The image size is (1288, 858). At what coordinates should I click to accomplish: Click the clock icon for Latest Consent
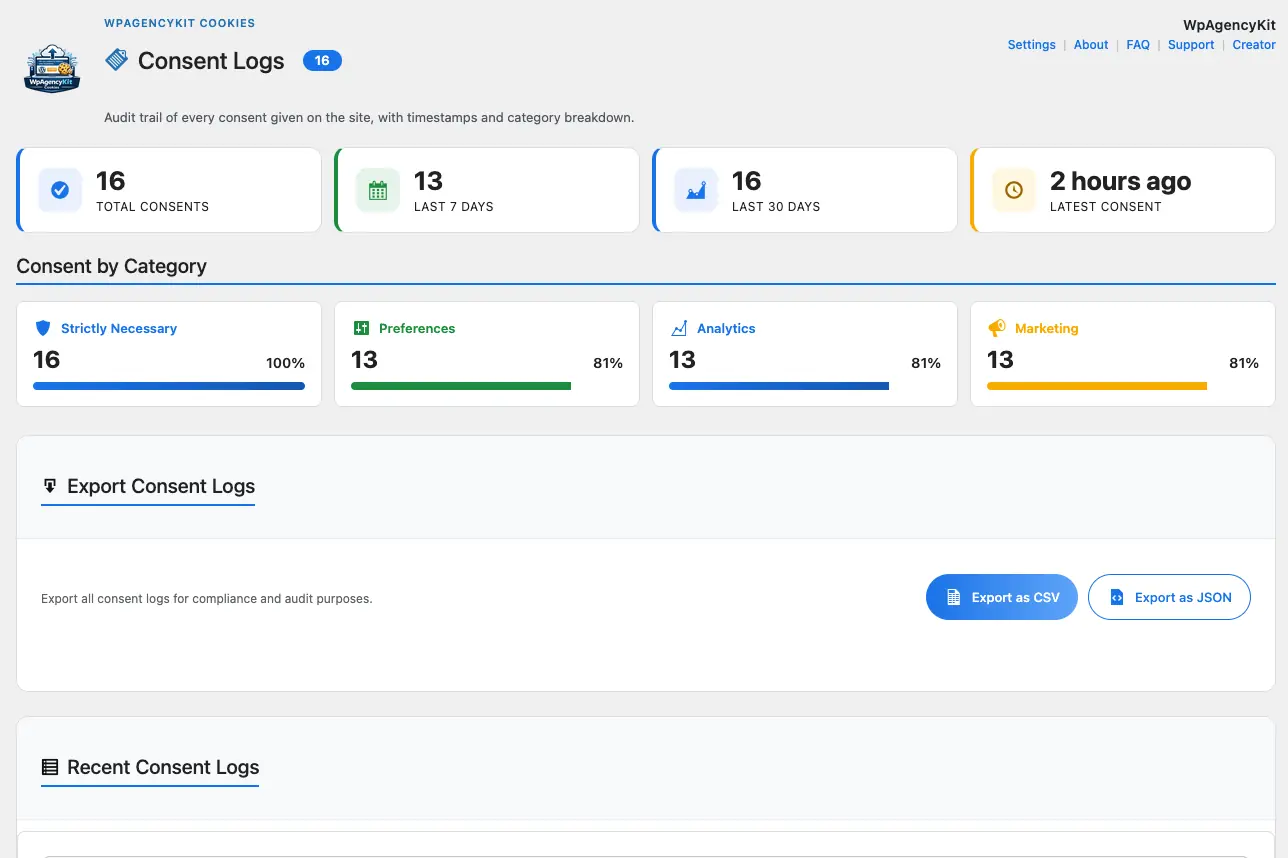tap(1014, 190)
